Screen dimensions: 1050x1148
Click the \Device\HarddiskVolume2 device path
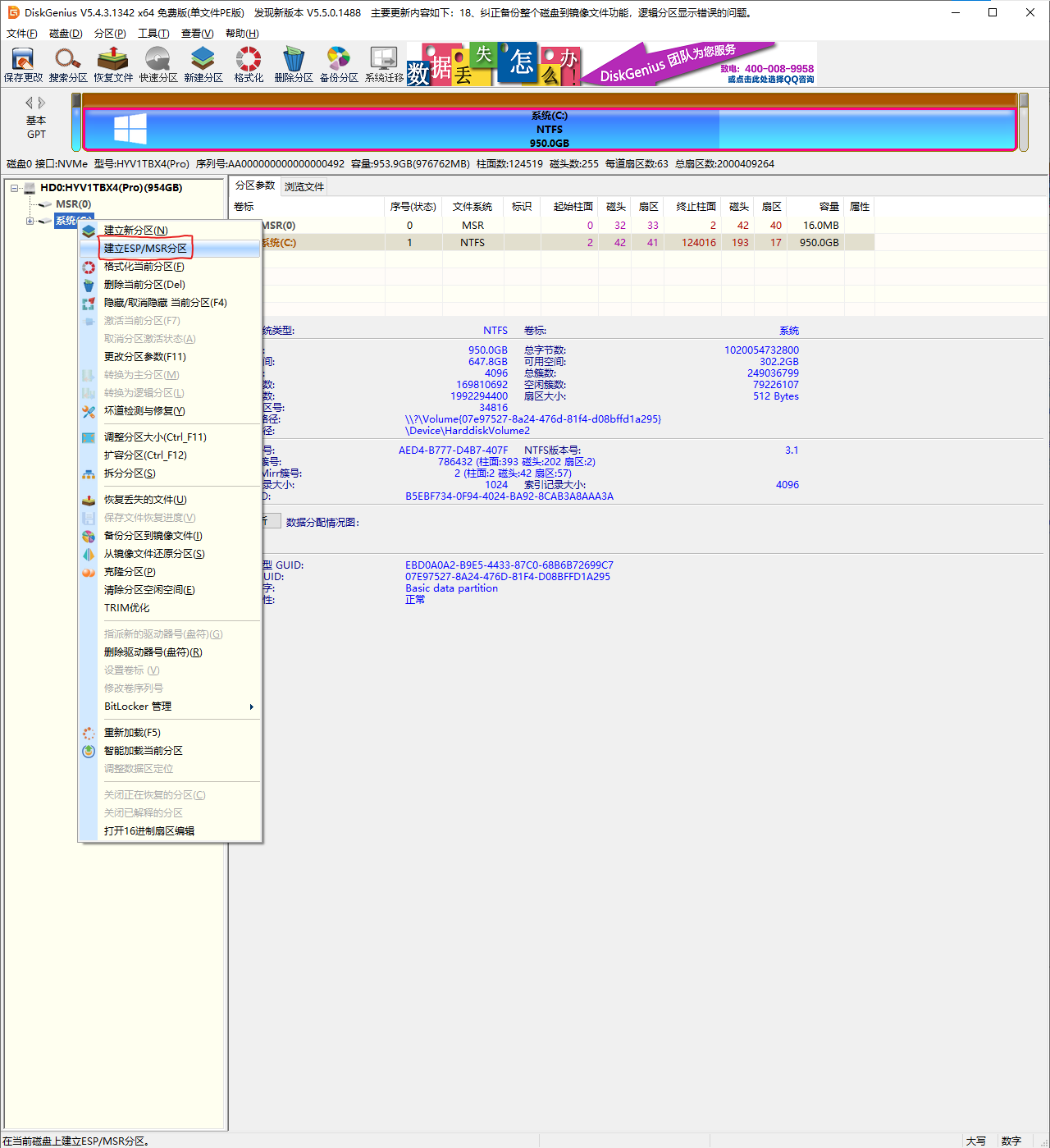pyautogui.click(x=468, y=431)
